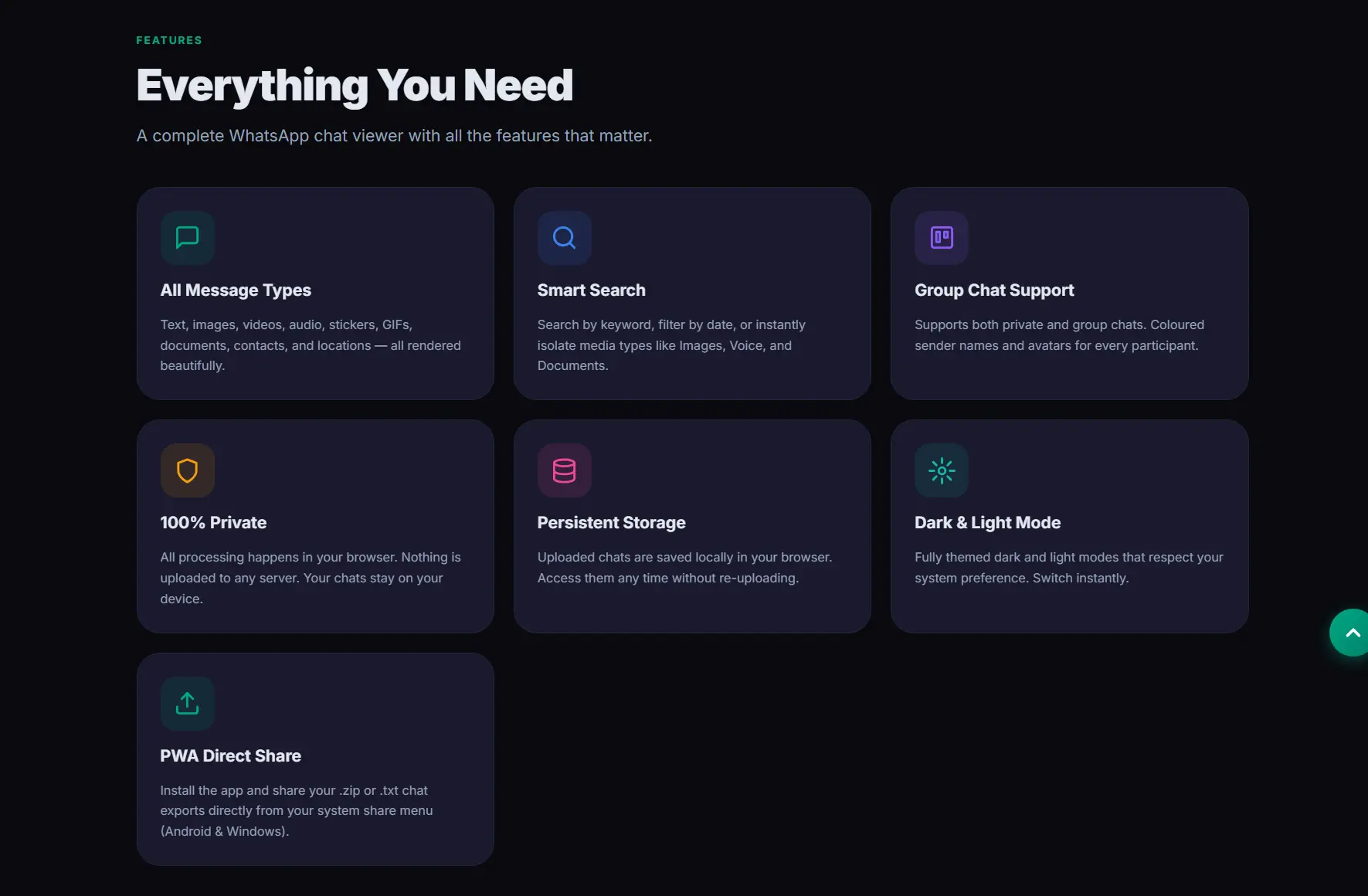Click the Everything You Need headline
Viewport: 1368px width, 896px height.
pyautogui.click(x=355, y=85)
